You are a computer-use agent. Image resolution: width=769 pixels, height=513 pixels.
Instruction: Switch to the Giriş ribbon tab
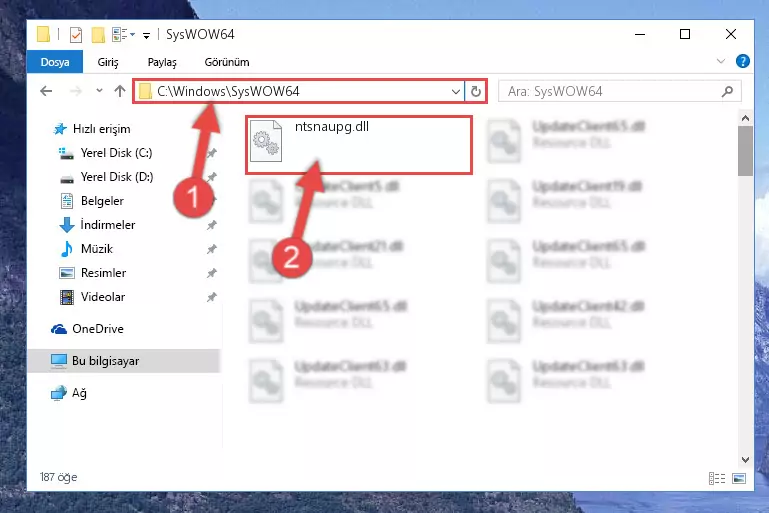108,62
